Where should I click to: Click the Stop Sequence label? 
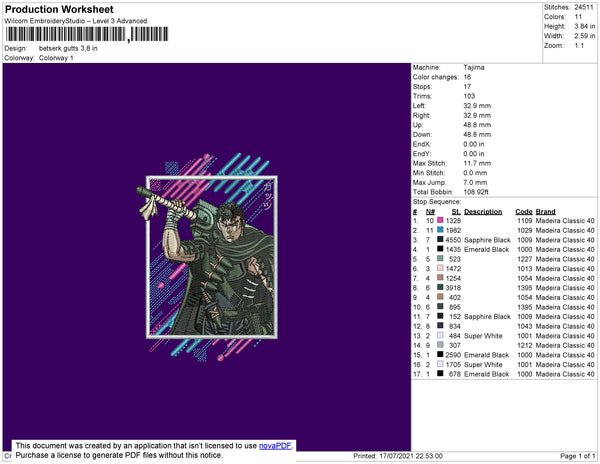point(437,202)
